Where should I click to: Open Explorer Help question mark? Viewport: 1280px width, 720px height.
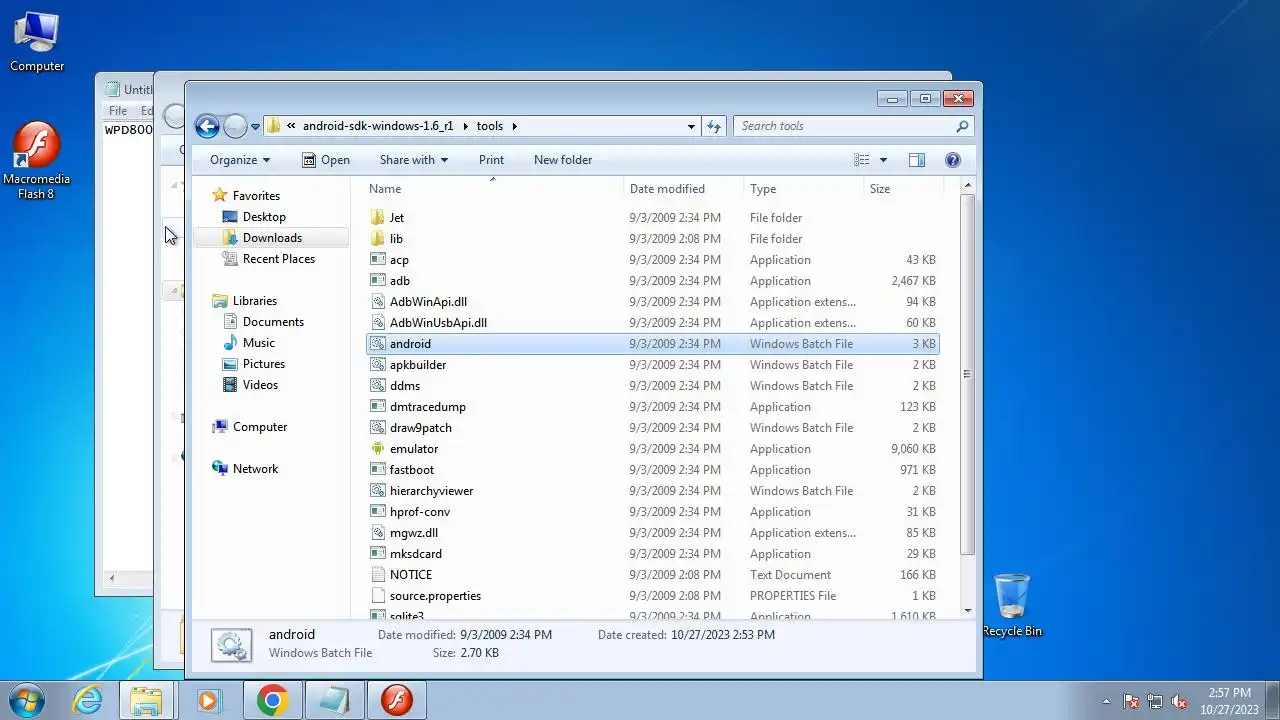click(952, 160)
